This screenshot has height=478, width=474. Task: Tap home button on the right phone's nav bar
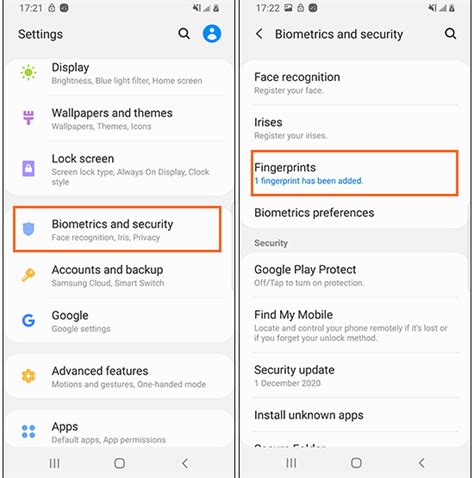356,463
